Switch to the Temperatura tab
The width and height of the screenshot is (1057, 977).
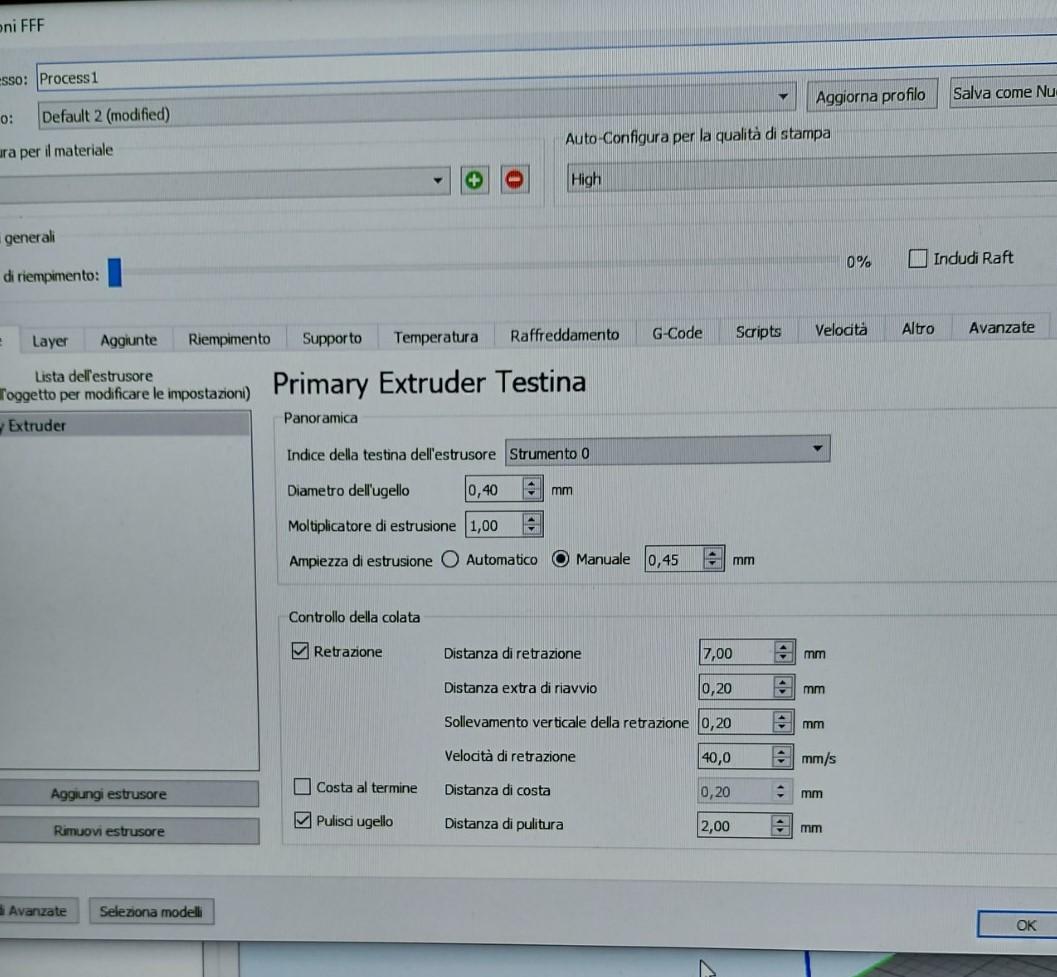tap(435, 337)
